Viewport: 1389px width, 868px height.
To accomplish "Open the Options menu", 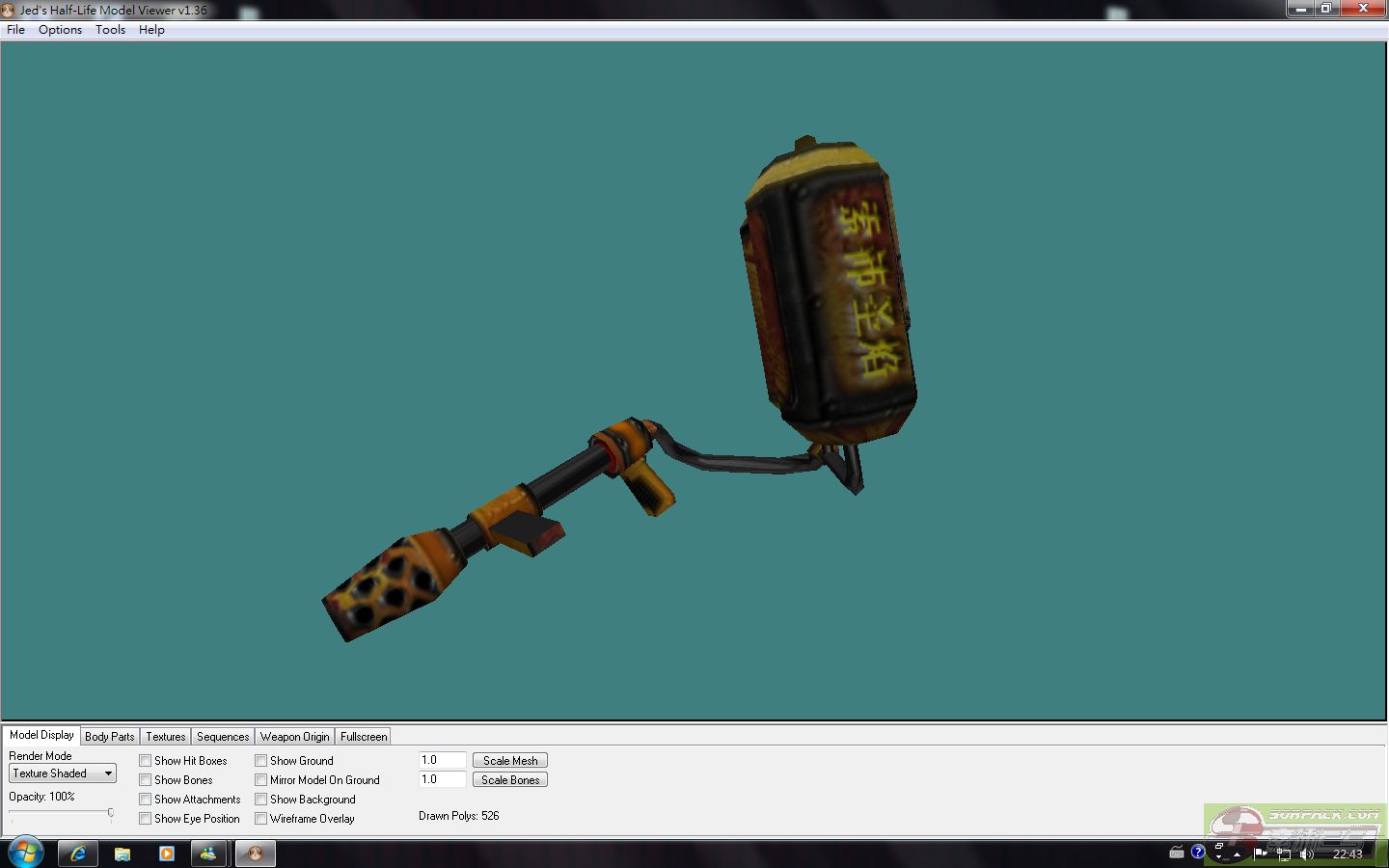I will click(60, 30).
